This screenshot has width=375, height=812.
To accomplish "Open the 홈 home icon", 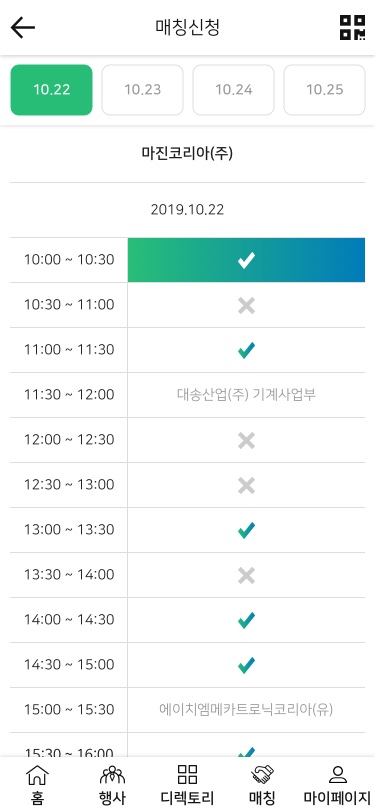I will pos(37,785).
